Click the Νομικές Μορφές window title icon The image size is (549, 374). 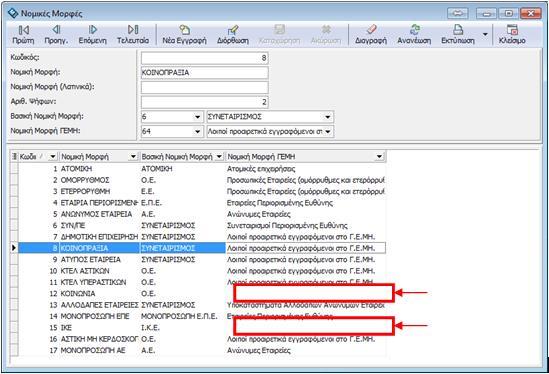click(13, 13)
